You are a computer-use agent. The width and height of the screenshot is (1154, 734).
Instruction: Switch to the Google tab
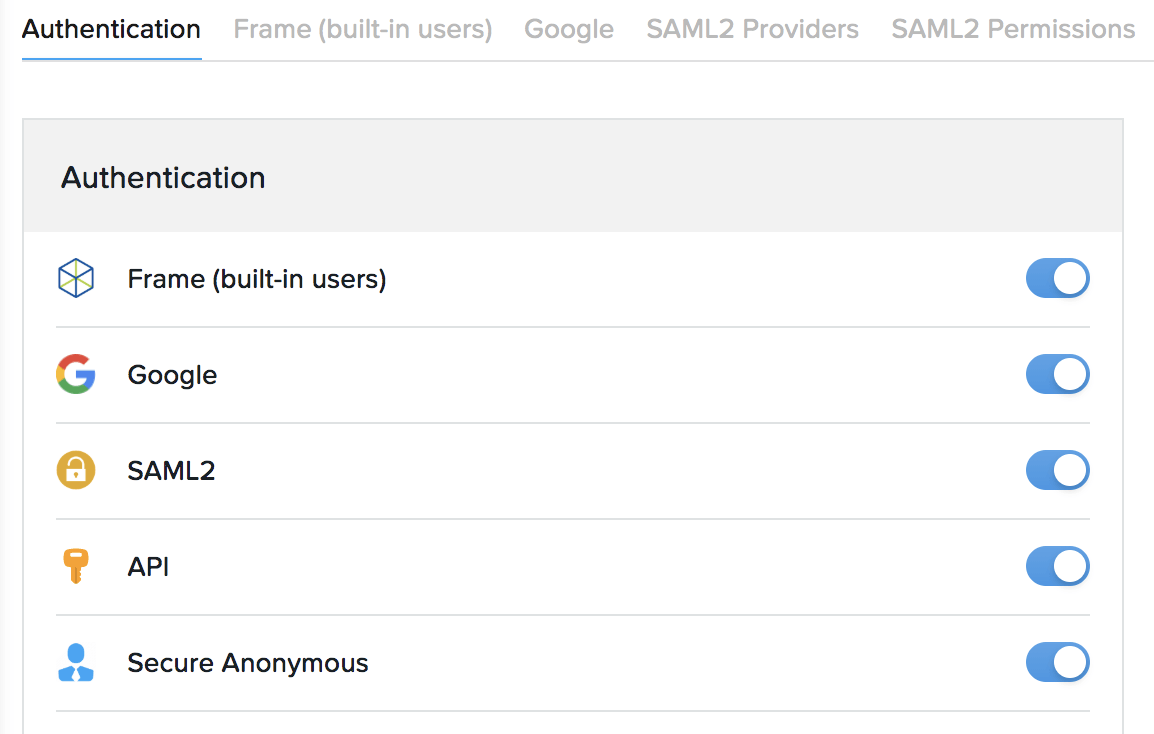tap(569, 29)
